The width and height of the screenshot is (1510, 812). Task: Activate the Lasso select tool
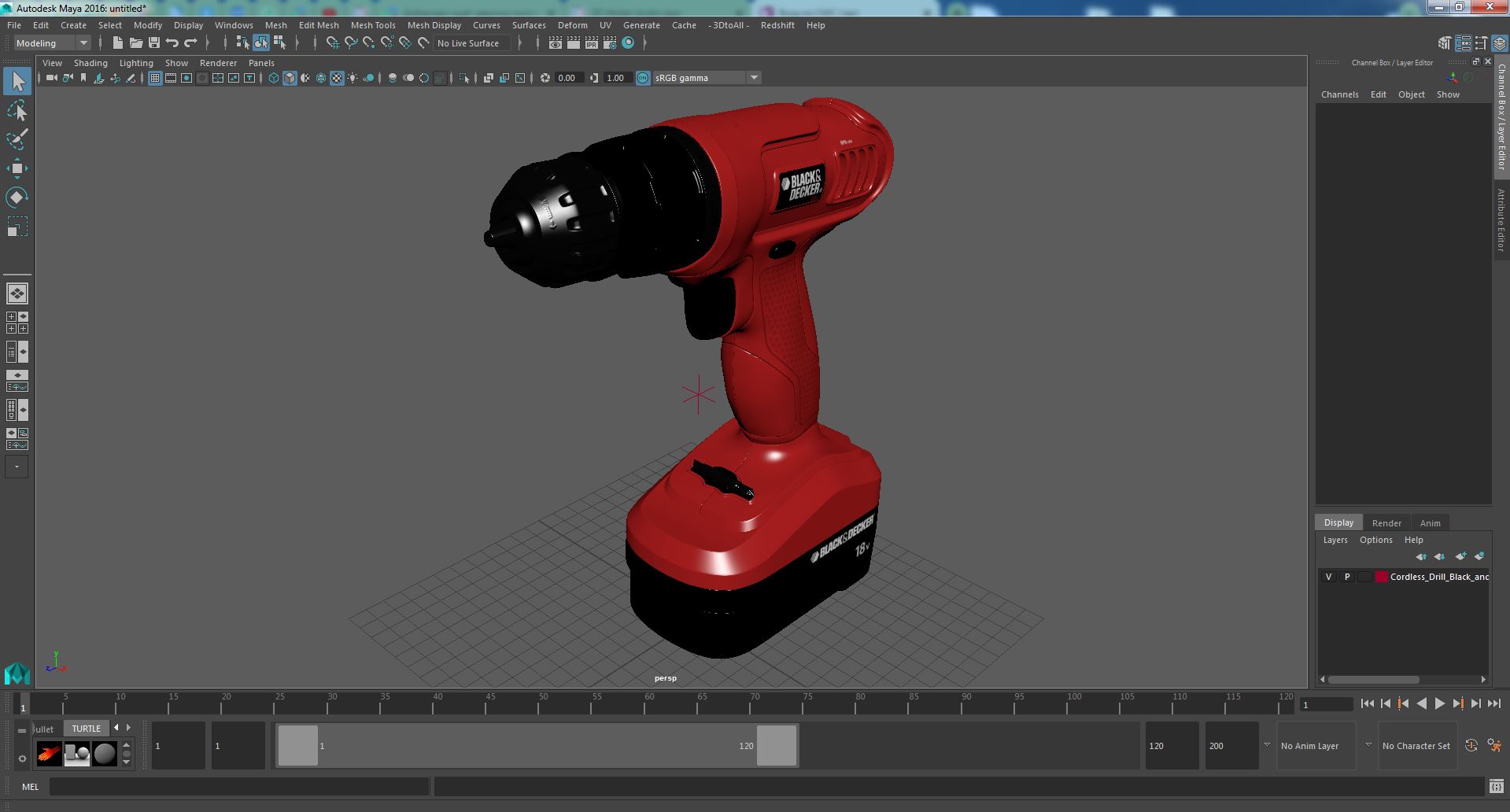pos(17,111)
